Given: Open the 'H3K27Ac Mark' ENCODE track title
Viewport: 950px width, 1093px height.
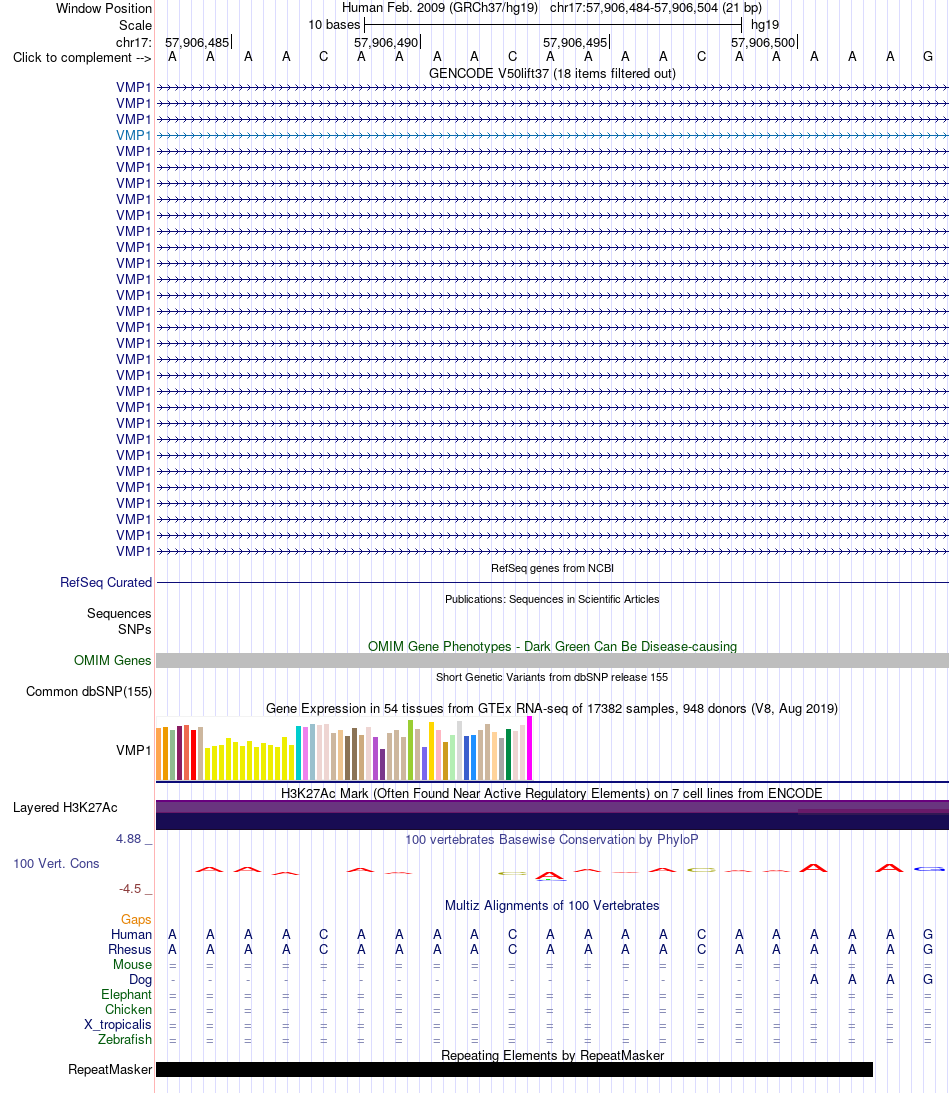Looking at the screenshot, I should tap(552, 793).
